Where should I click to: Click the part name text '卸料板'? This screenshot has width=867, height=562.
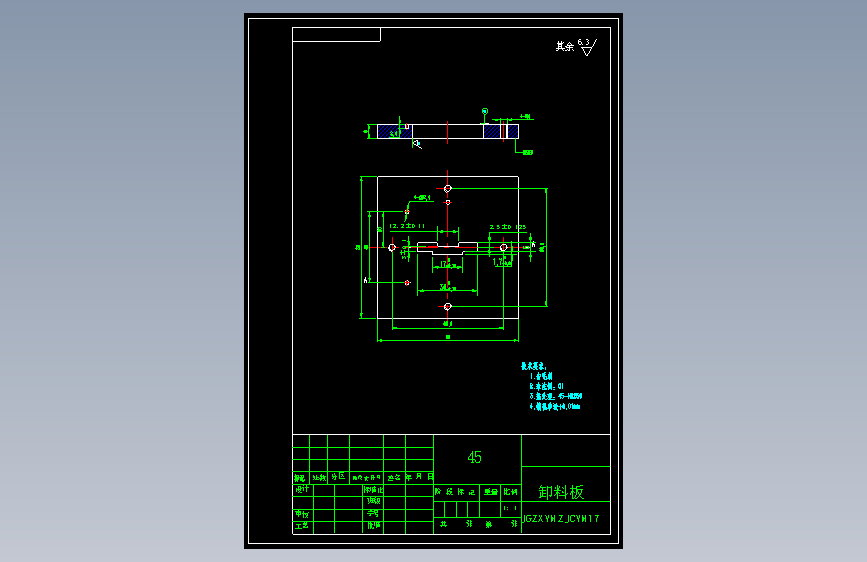pos(561,492)
